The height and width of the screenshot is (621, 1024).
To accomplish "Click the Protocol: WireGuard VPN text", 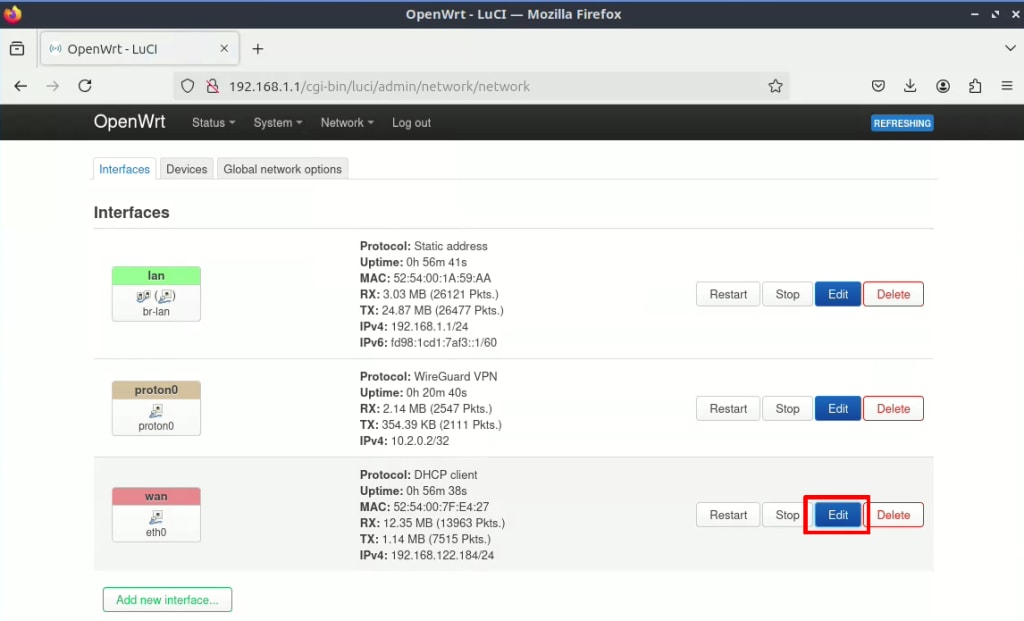I will 428,377.
